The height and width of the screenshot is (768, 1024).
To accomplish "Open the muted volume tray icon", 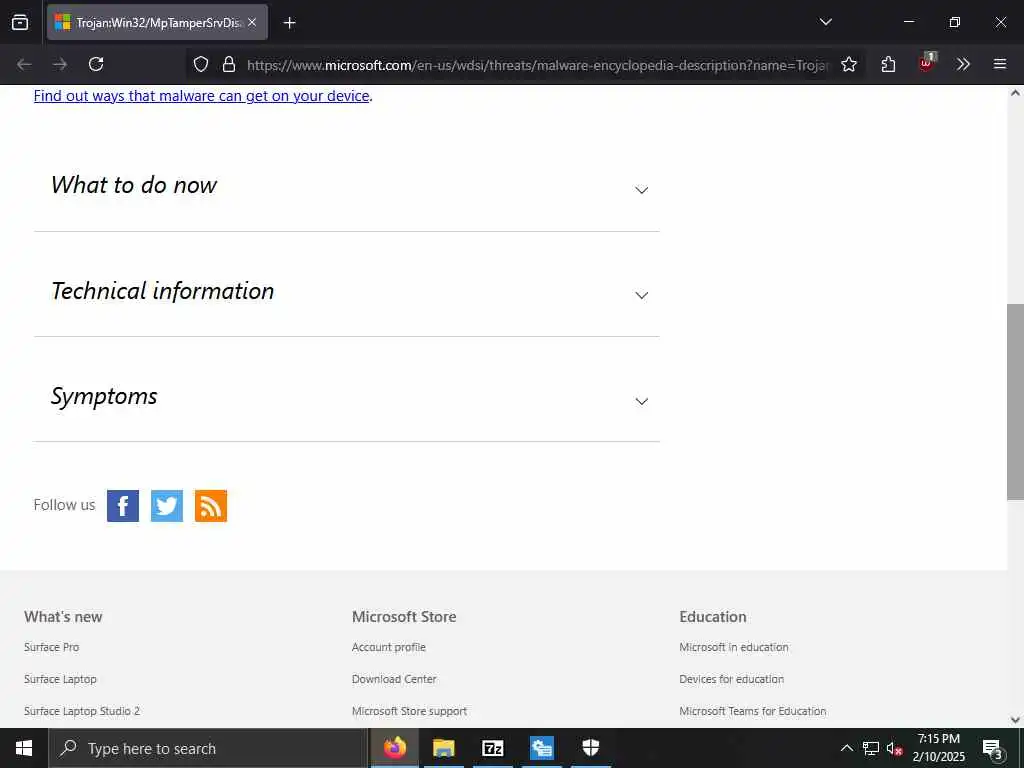I will coord(895,749).
